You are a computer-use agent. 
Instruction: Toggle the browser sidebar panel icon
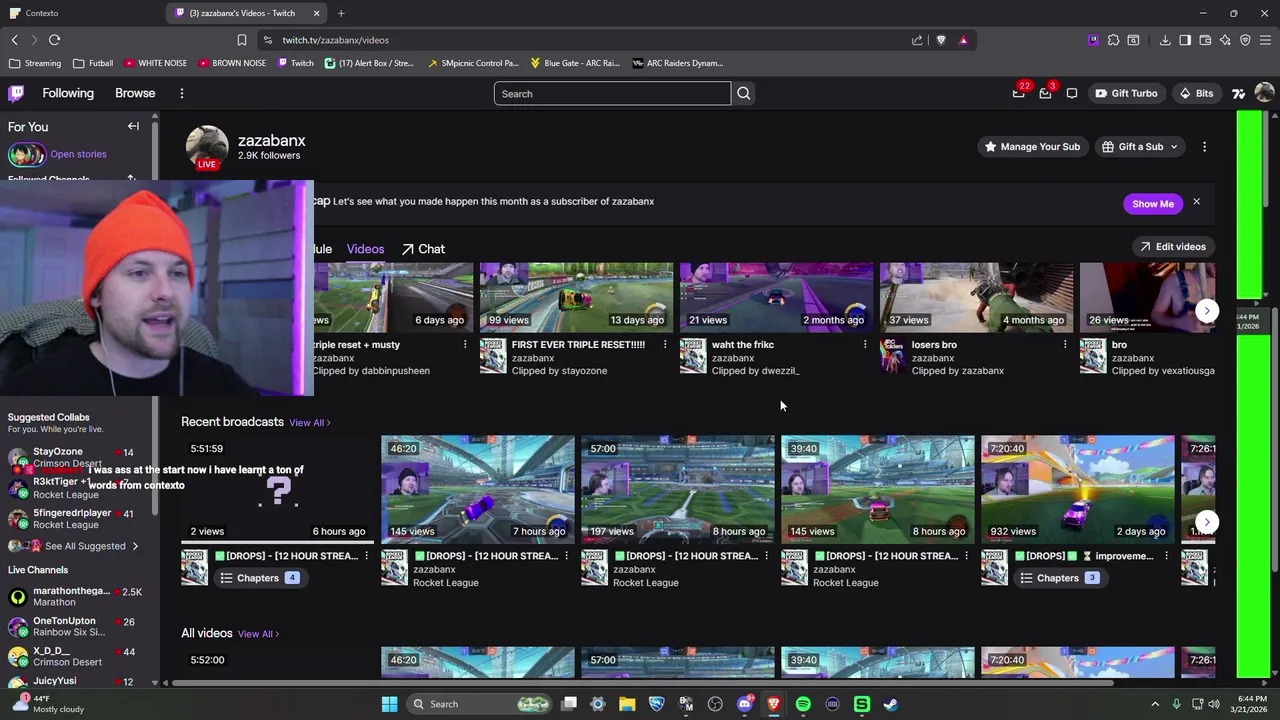coord(1185,40)
